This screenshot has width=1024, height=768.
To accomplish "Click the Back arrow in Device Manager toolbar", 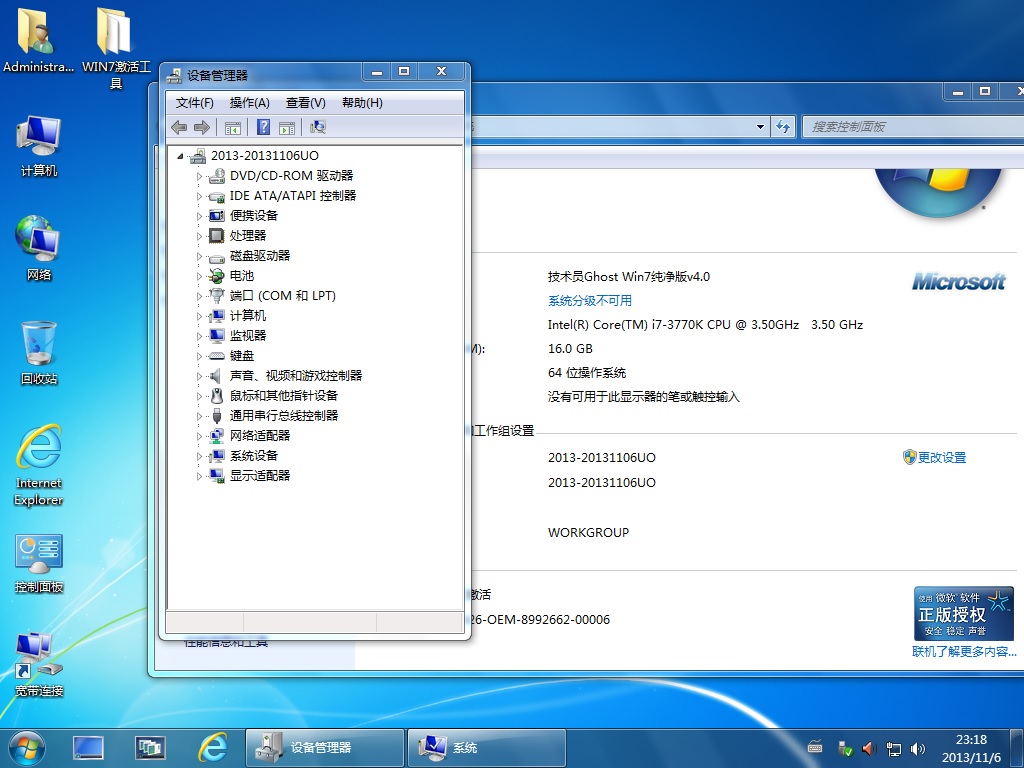I will [x=179, y=127].
